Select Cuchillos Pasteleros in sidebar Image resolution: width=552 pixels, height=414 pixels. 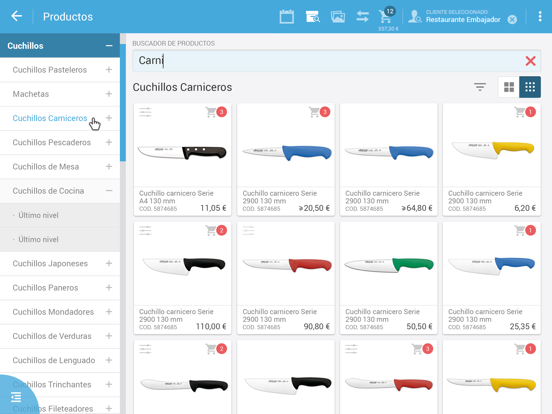[50, 70]
